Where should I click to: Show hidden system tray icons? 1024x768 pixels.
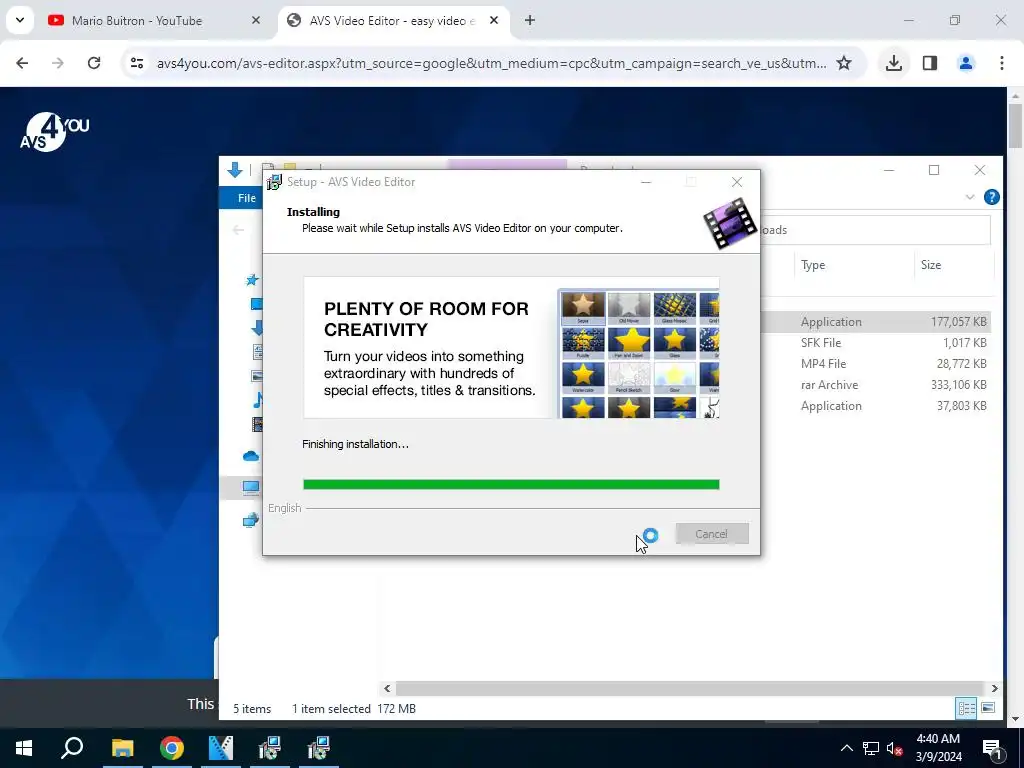pos(846,748)
